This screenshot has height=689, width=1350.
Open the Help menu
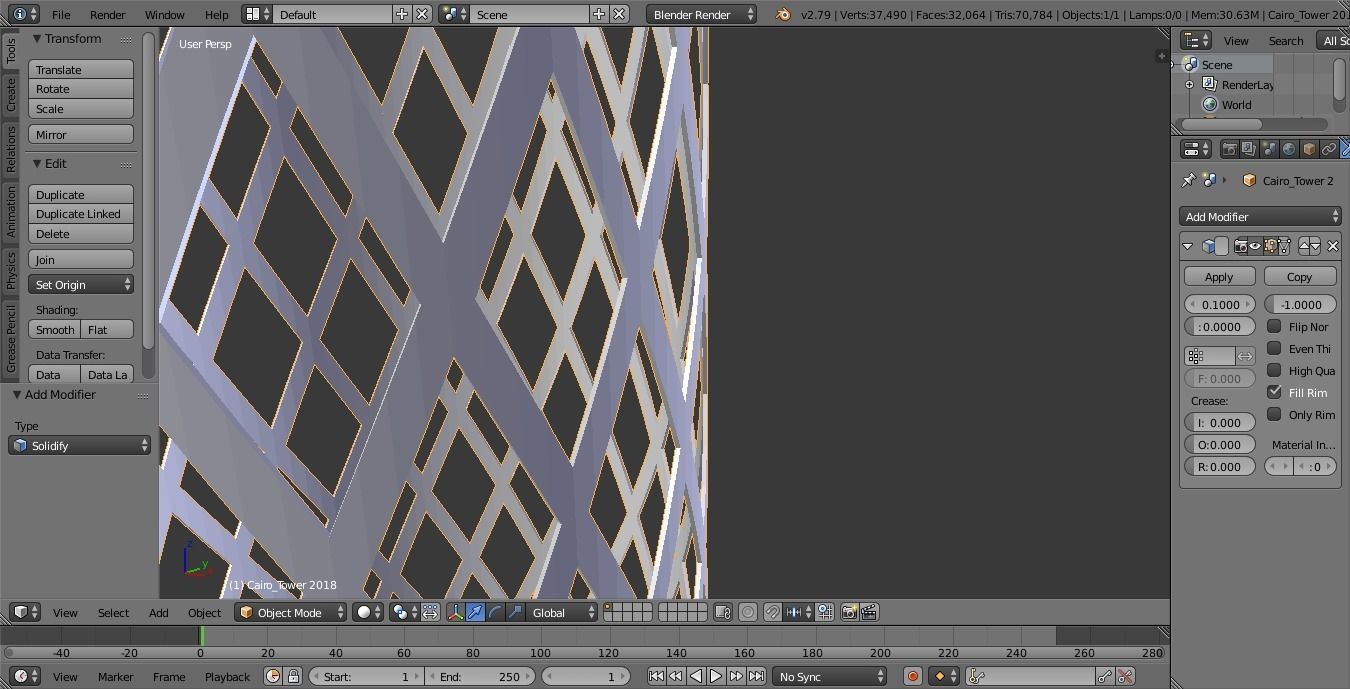[216, 15]
